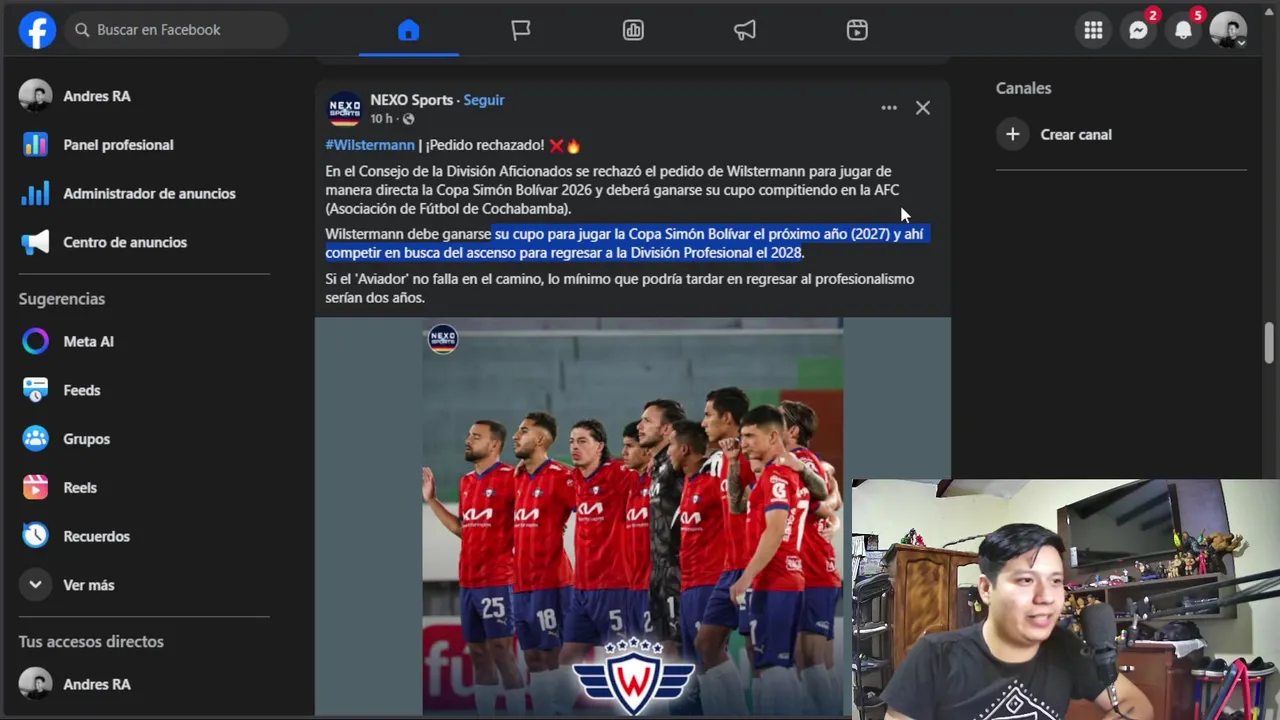The image size is (1280, 720).
Task: Open Andres RA shortcut under Tus accesos directos
Action: pos(97,684)
